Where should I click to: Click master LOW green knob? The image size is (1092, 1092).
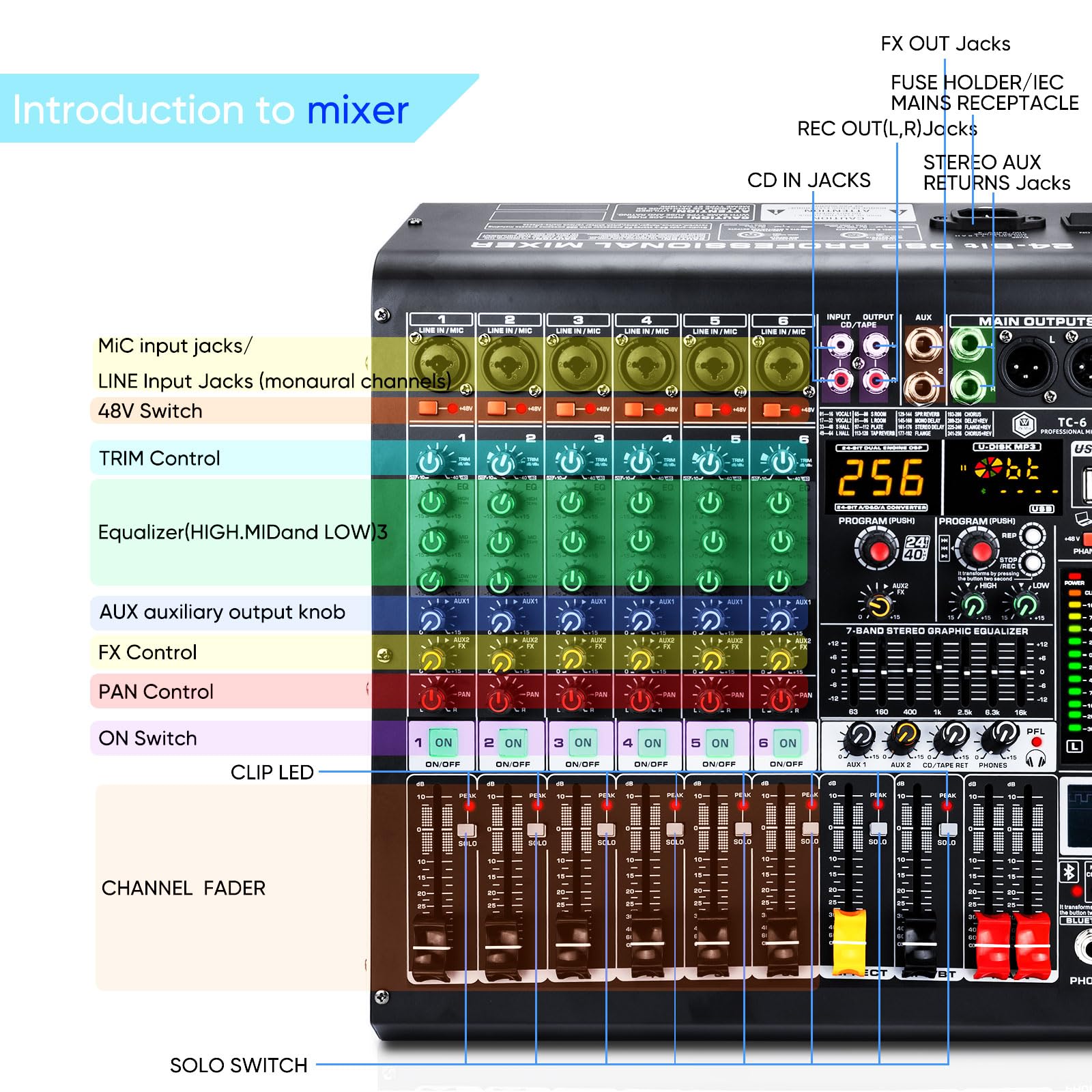[1024, 604]
